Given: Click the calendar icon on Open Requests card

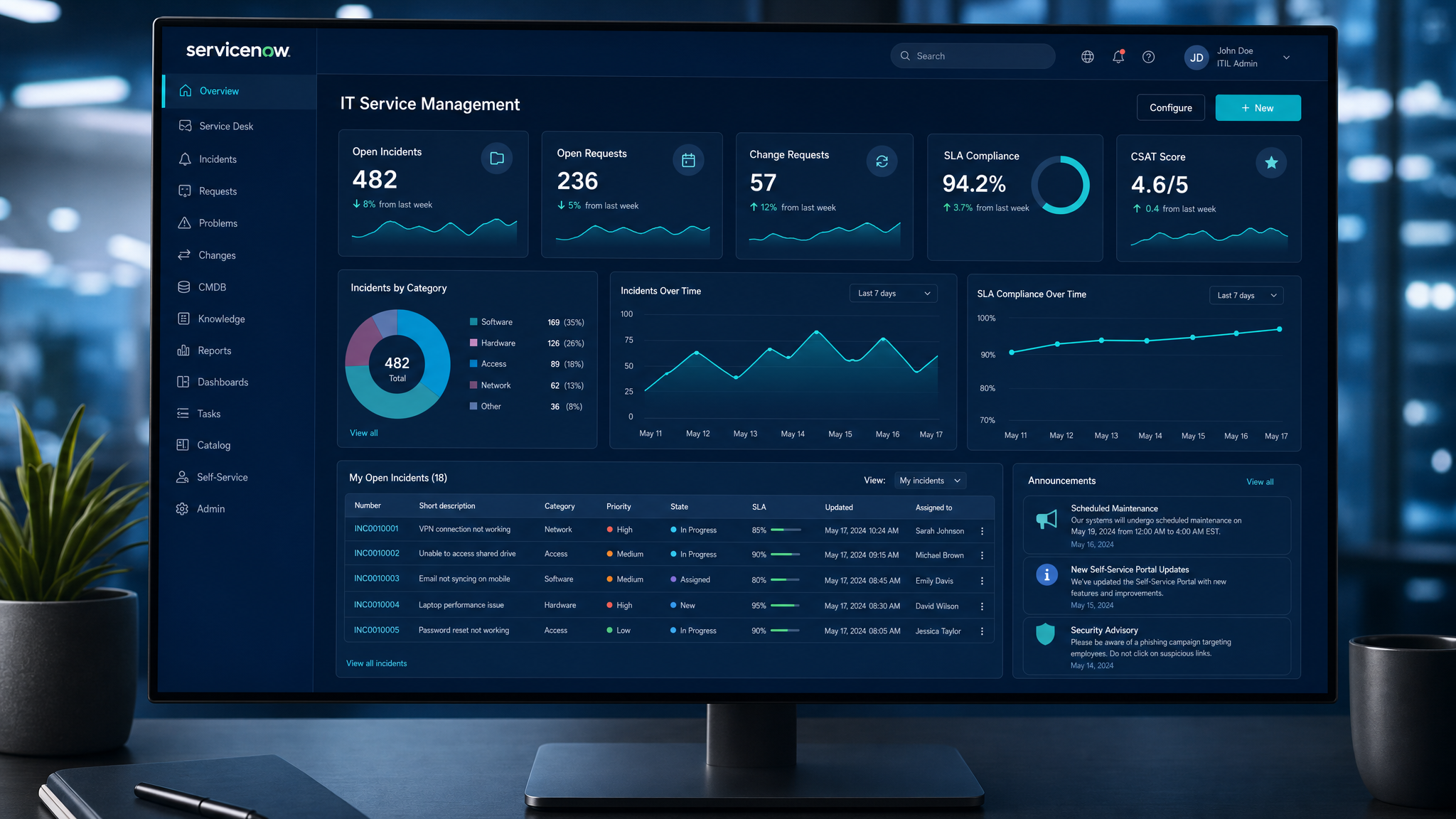Looking at the screenshot, I should pos(688,160).
